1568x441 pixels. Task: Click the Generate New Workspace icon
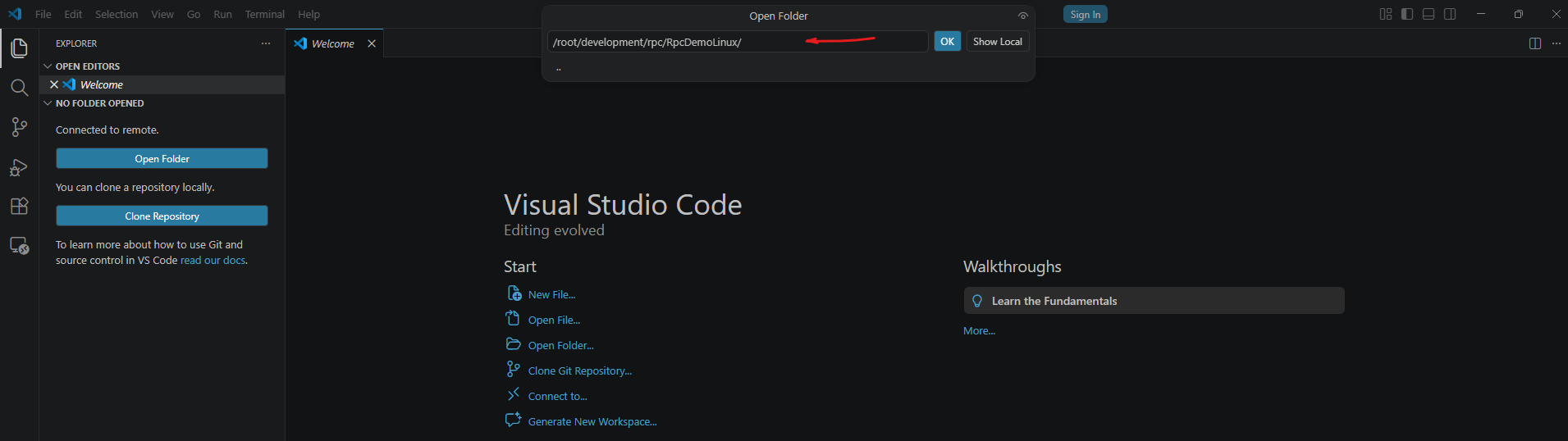tap(514, 421)
